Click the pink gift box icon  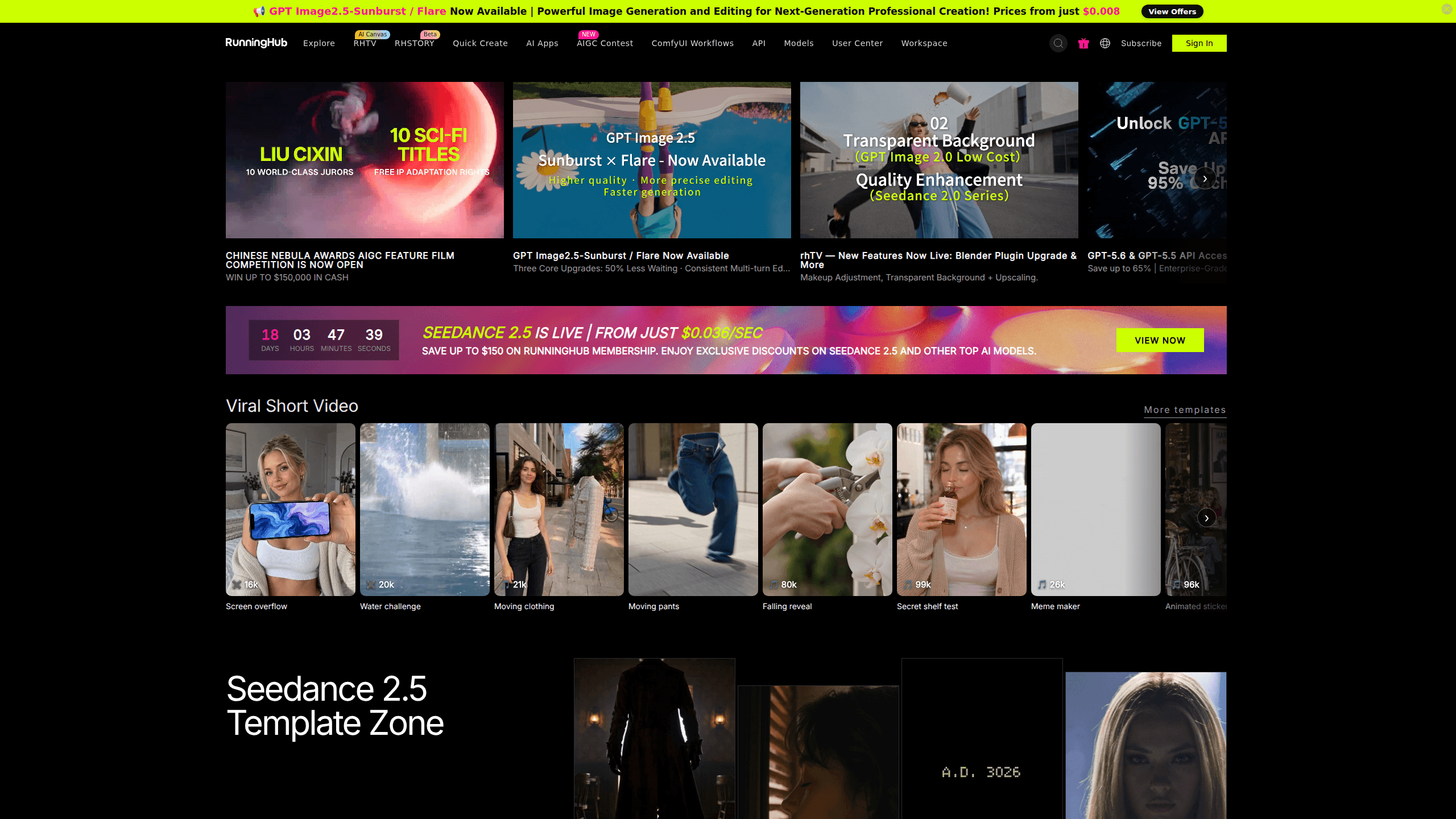1083,43
